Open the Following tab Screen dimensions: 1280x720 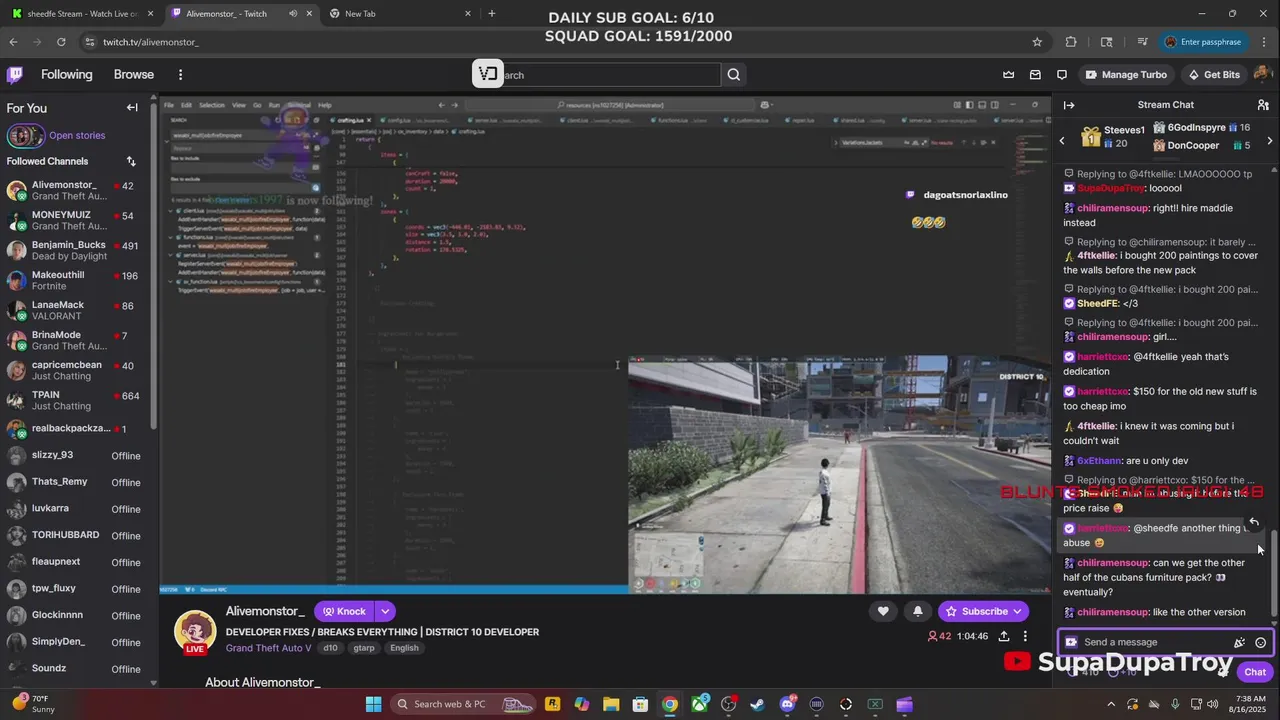coord(67,75)
